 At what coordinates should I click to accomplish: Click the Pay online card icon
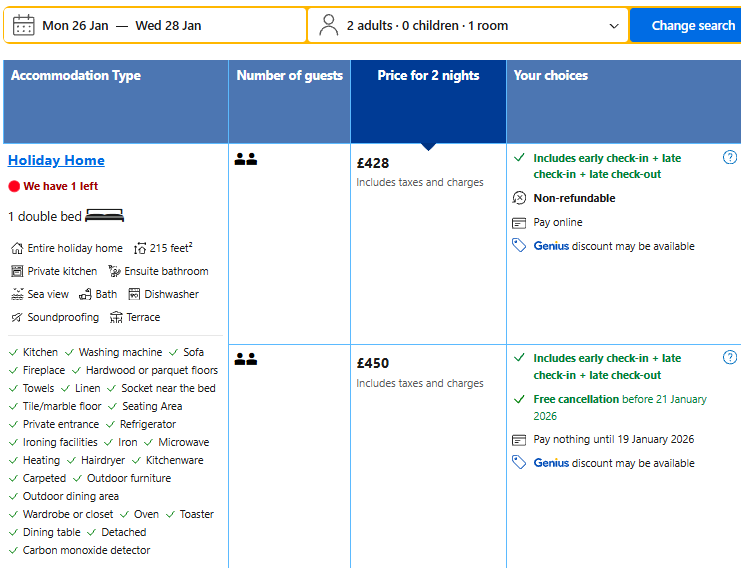pyautogui.click(x=519, y=222)
